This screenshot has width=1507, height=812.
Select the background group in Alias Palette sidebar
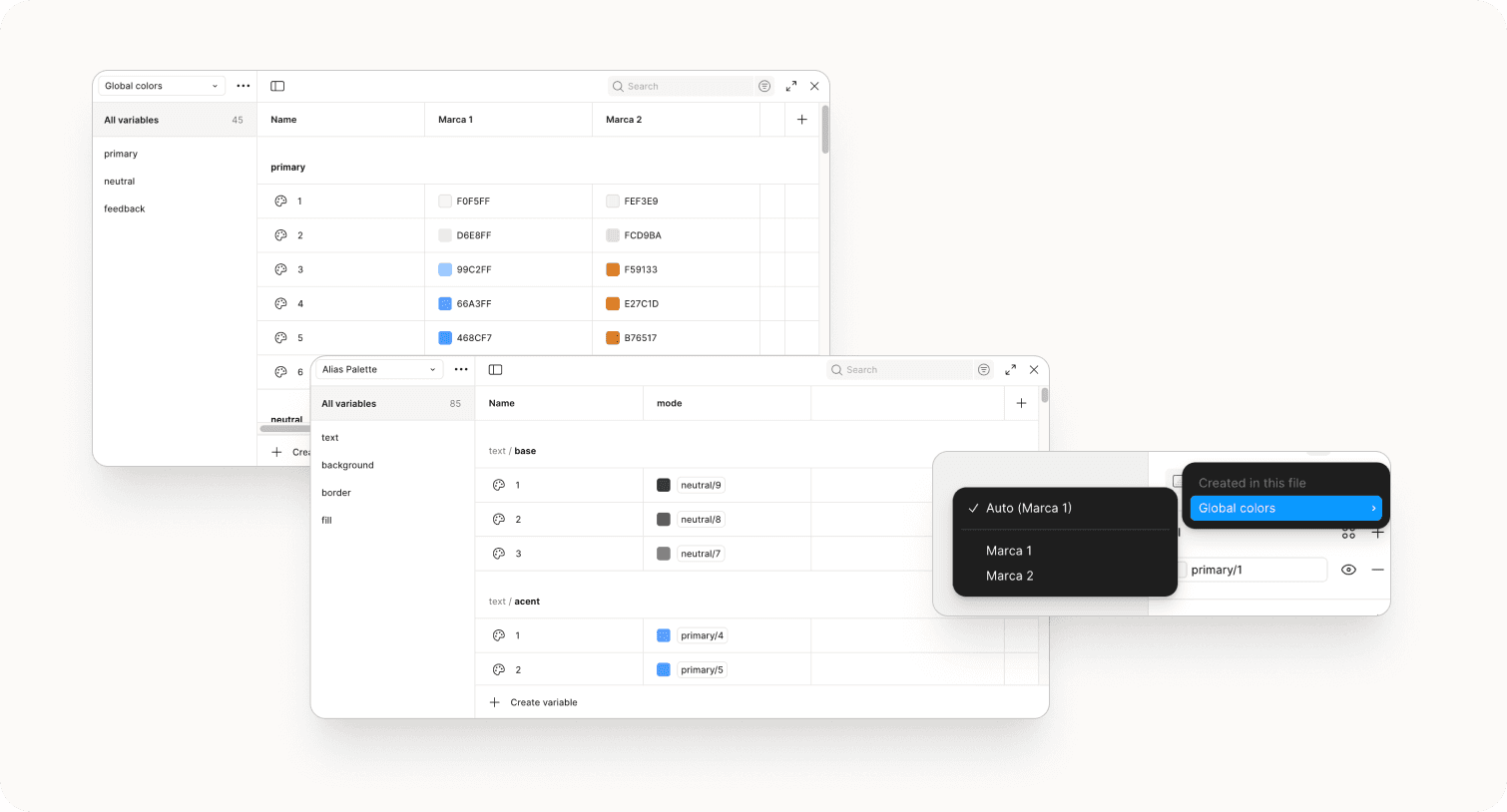click(x=348, y=465)
